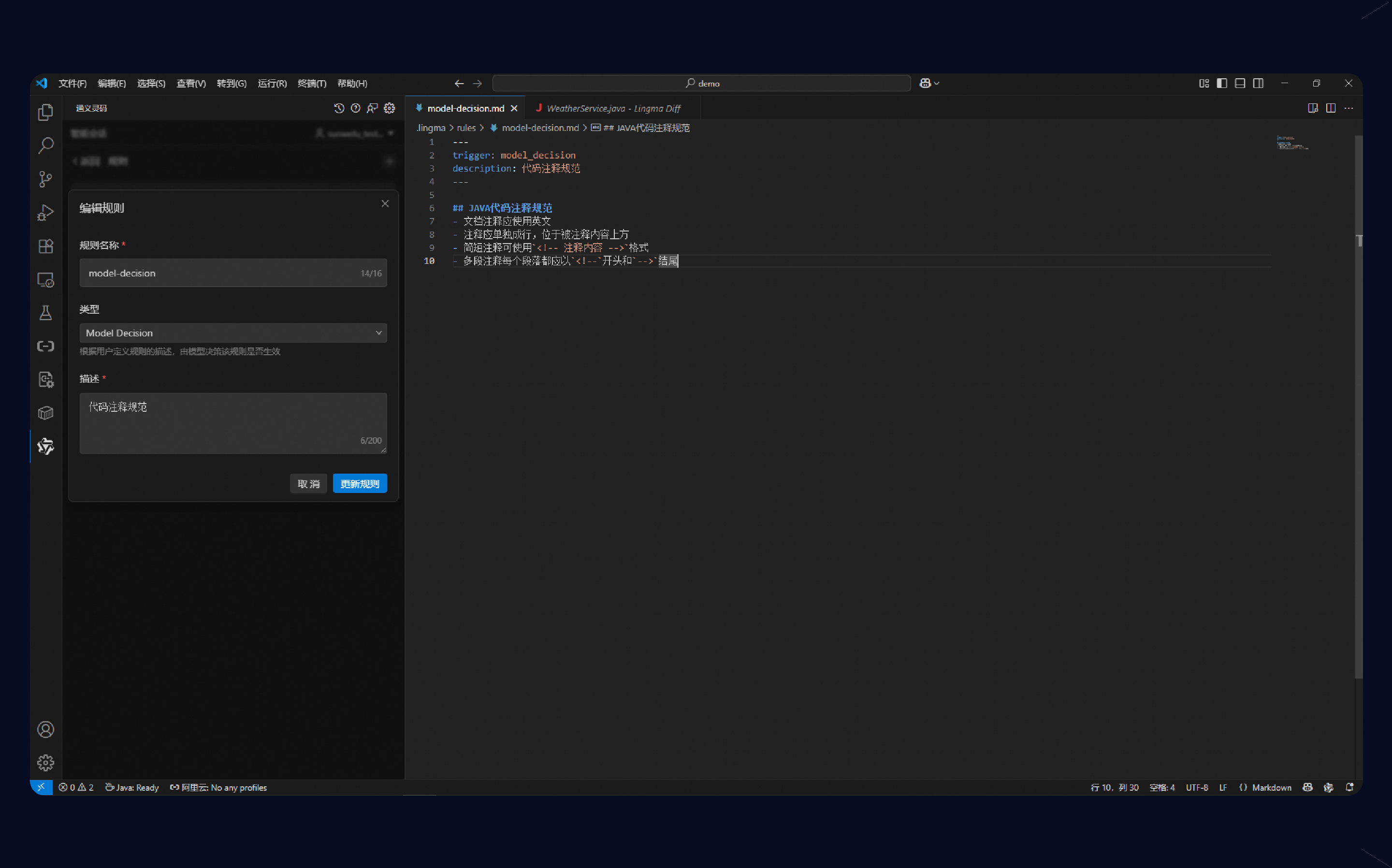The image size is (1392, 868).
Task: Open the Extensions view
Action: pos(45,246)
